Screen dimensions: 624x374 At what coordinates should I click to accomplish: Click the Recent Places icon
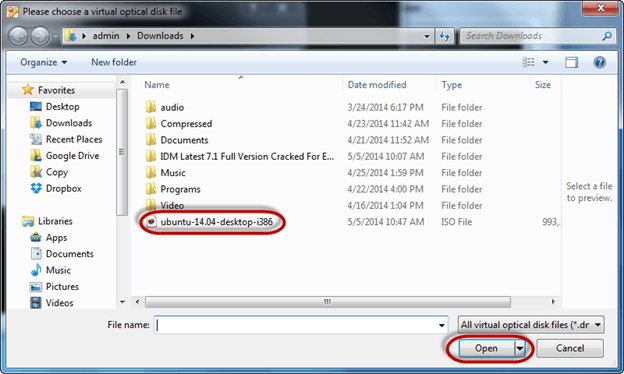point(36,139)
